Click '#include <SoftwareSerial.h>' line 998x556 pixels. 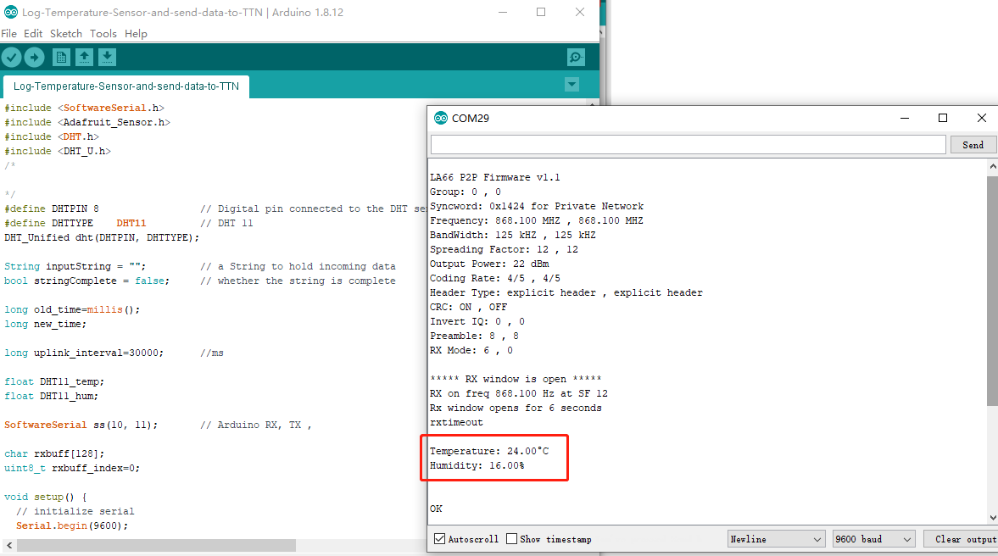pos(84,108)
